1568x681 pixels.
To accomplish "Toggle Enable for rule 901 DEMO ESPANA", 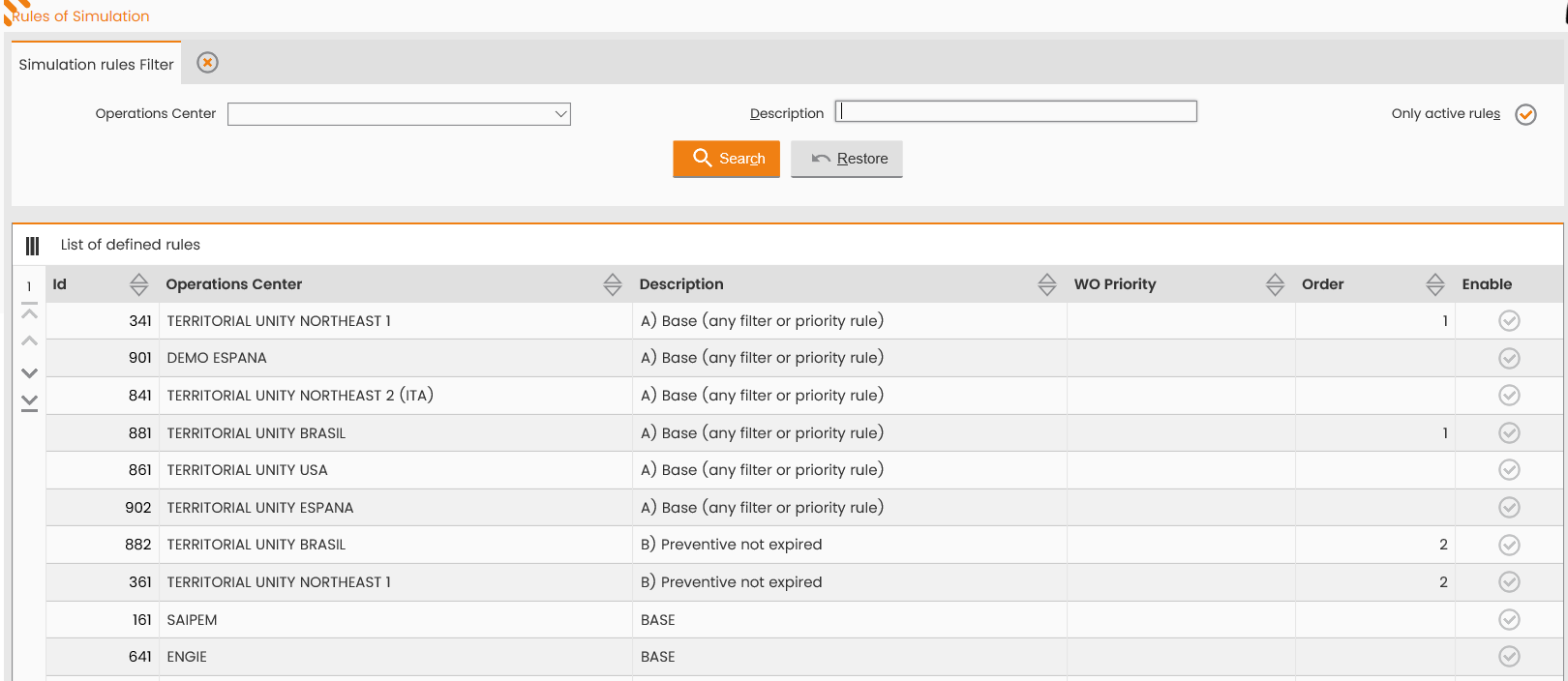I will [1509, 358].
